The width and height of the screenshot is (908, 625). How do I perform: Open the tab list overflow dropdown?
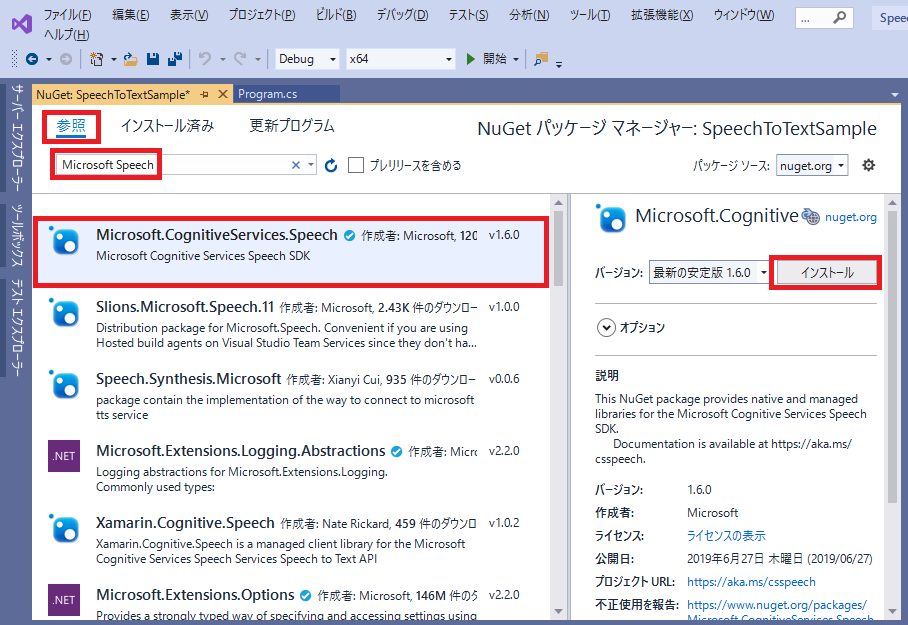pyautogui.click(x=895, y=94)
